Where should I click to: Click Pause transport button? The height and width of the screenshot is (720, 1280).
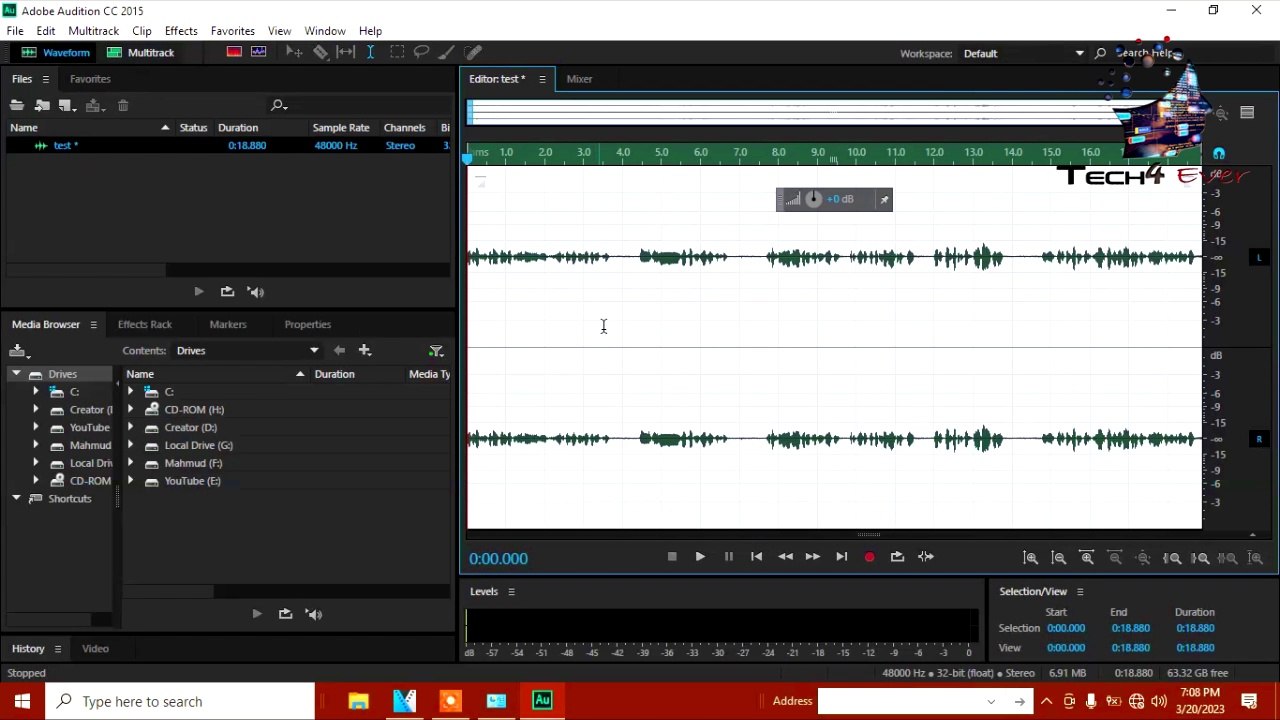click(x=728, y=557)
